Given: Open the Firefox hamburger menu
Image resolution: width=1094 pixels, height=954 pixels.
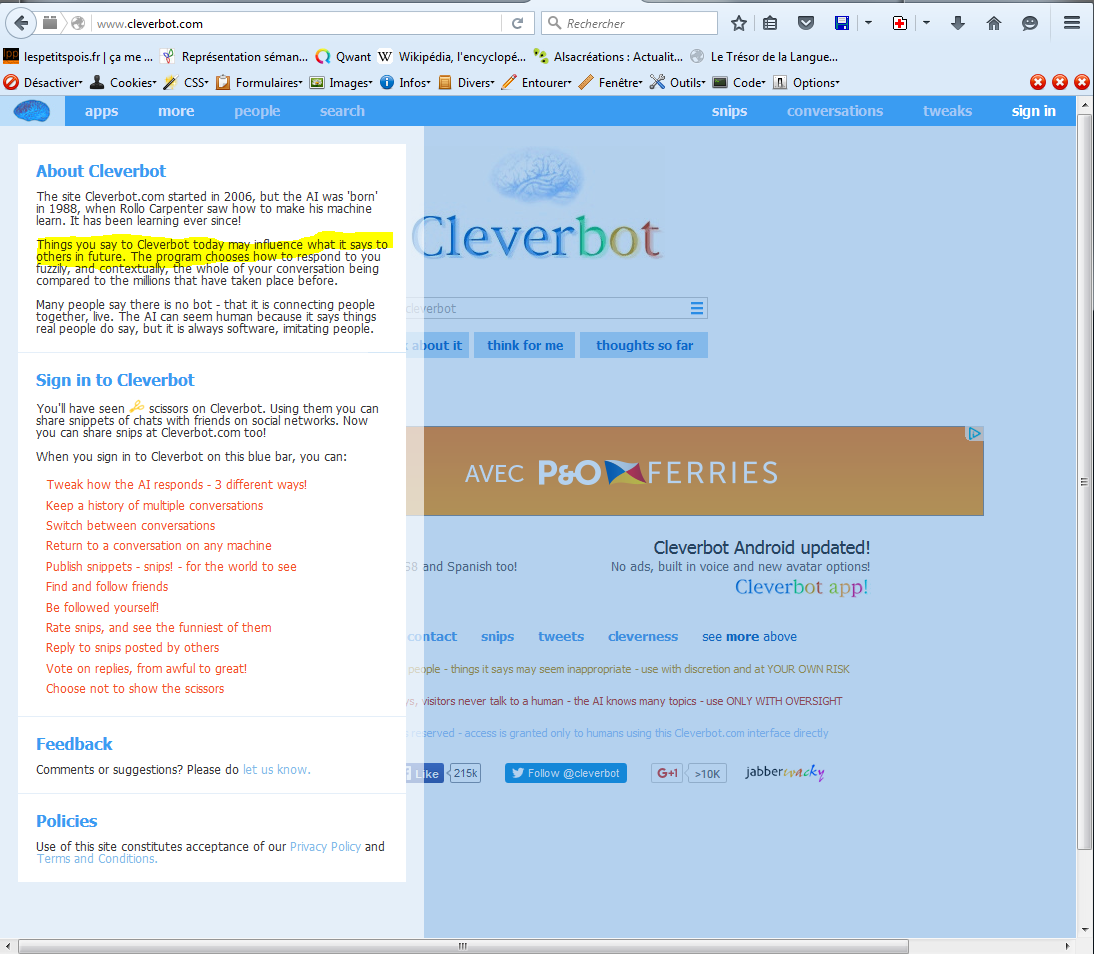Looking at the screenshot, I should coord(1071,23).
